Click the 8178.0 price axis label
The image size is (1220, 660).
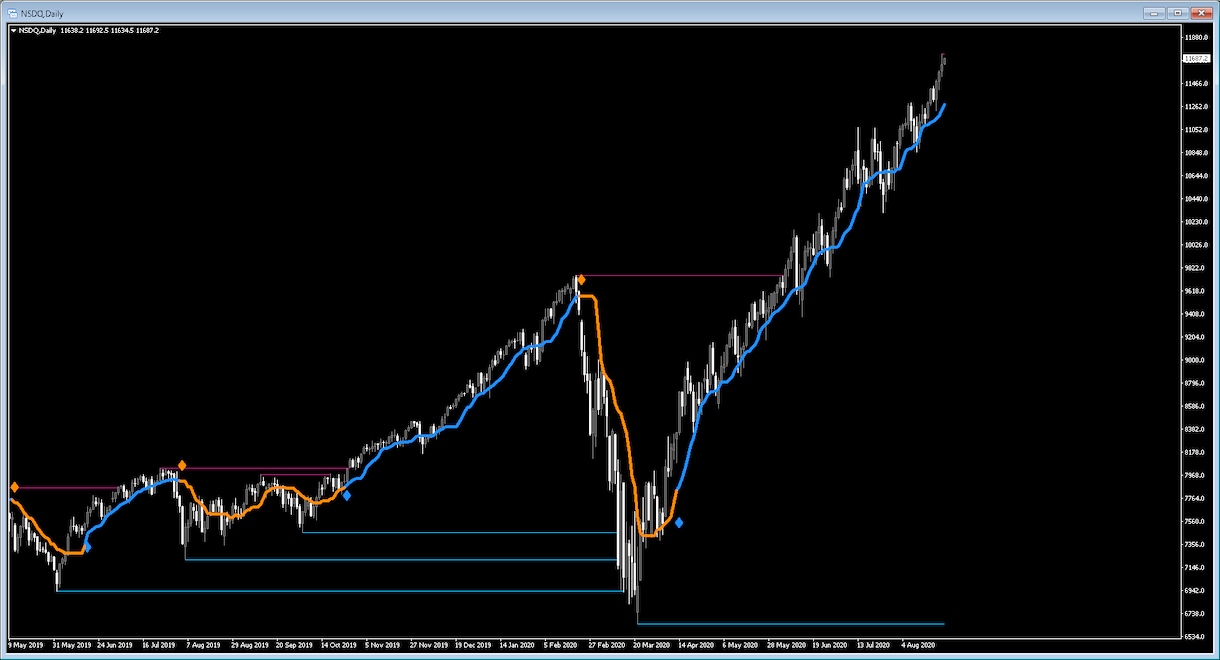(1196, 452)
